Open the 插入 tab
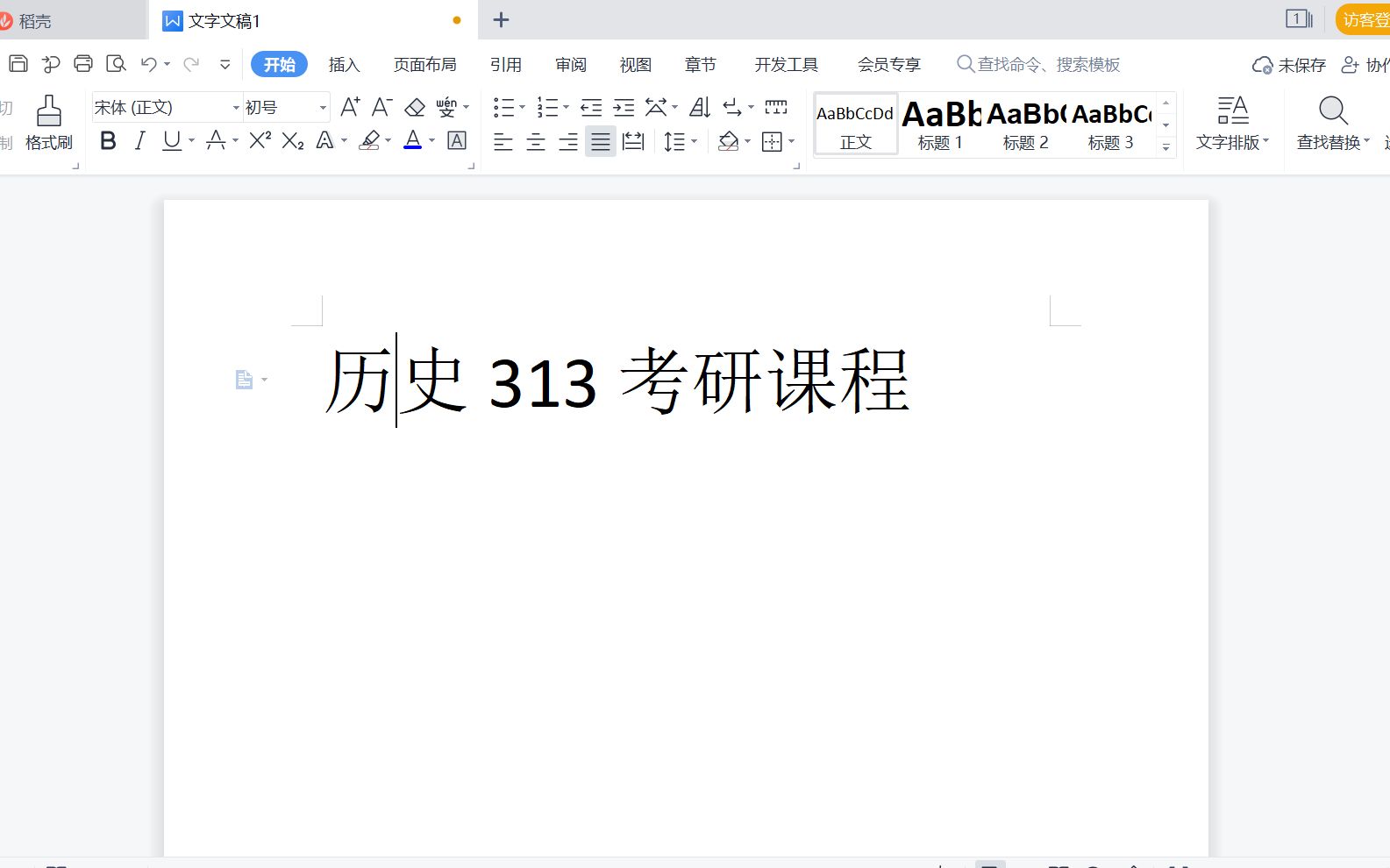The image size is (1390, 868). [x=344, y=65]
